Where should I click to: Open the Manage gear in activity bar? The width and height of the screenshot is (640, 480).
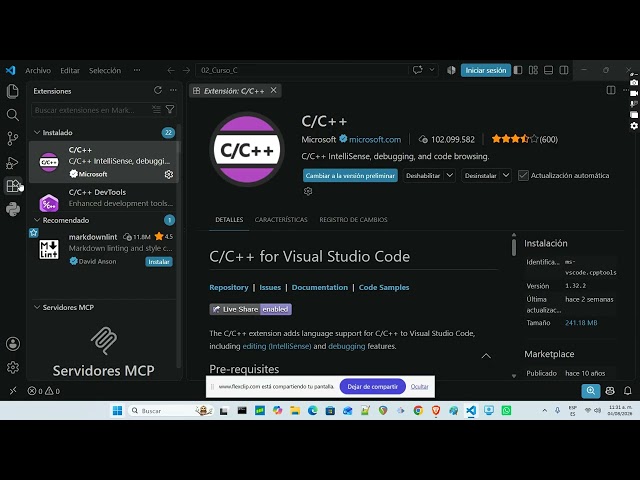13,367
